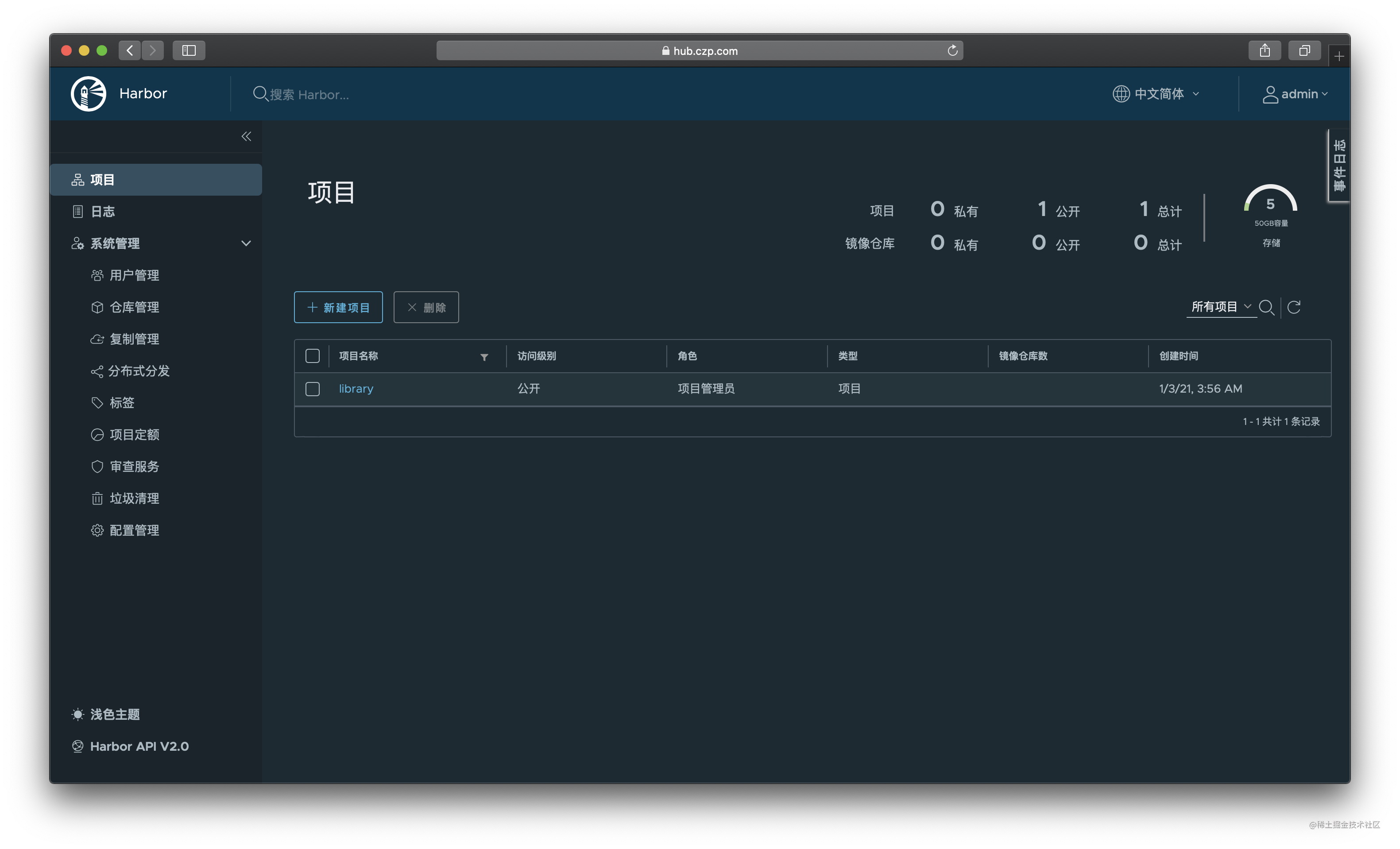Click the admin user avatar icon
The height and width of the screenshot is (849, 1400).
(x=1270, y=94)
